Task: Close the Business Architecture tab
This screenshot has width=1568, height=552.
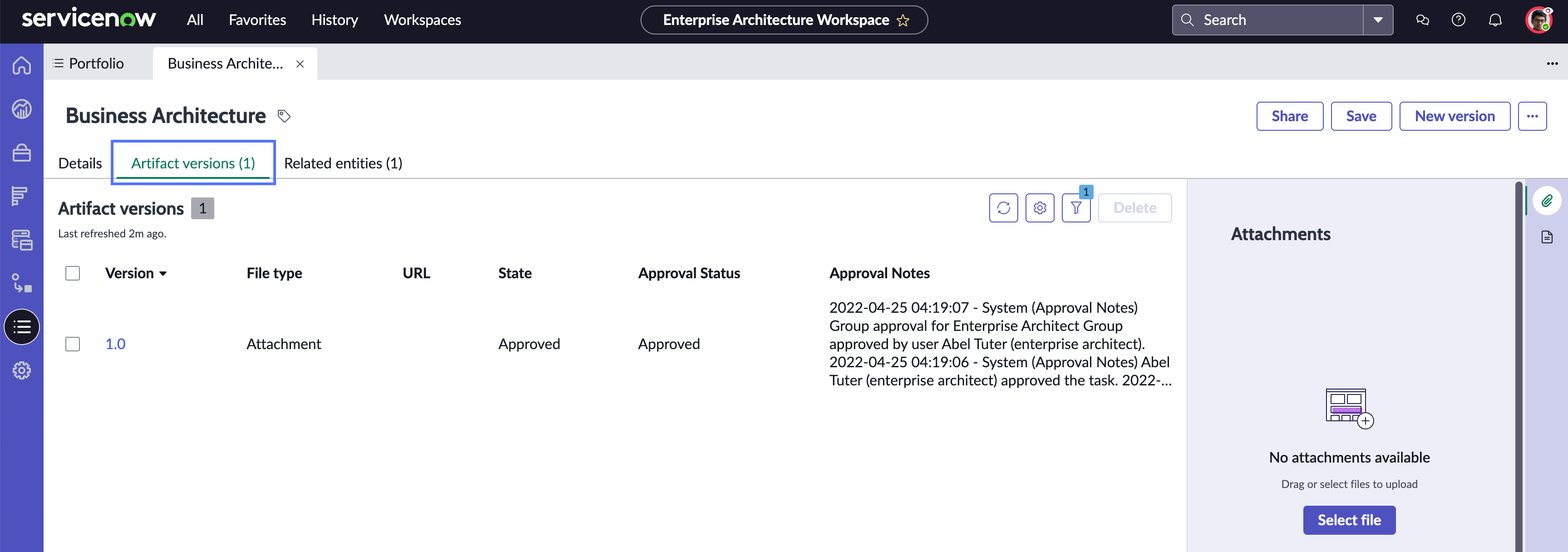Action: click(300, 64)
